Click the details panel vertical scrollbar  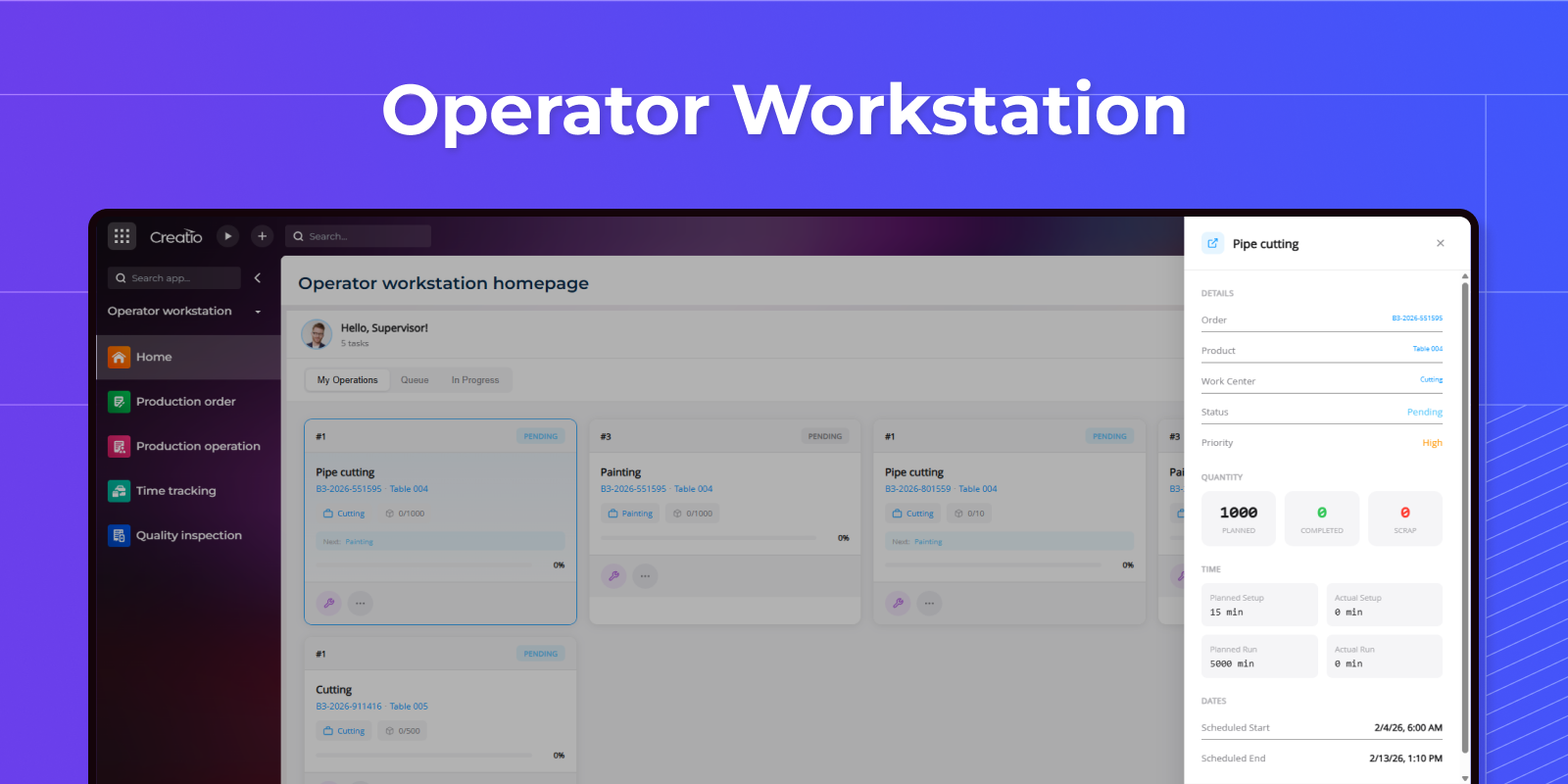[1465, 510]
